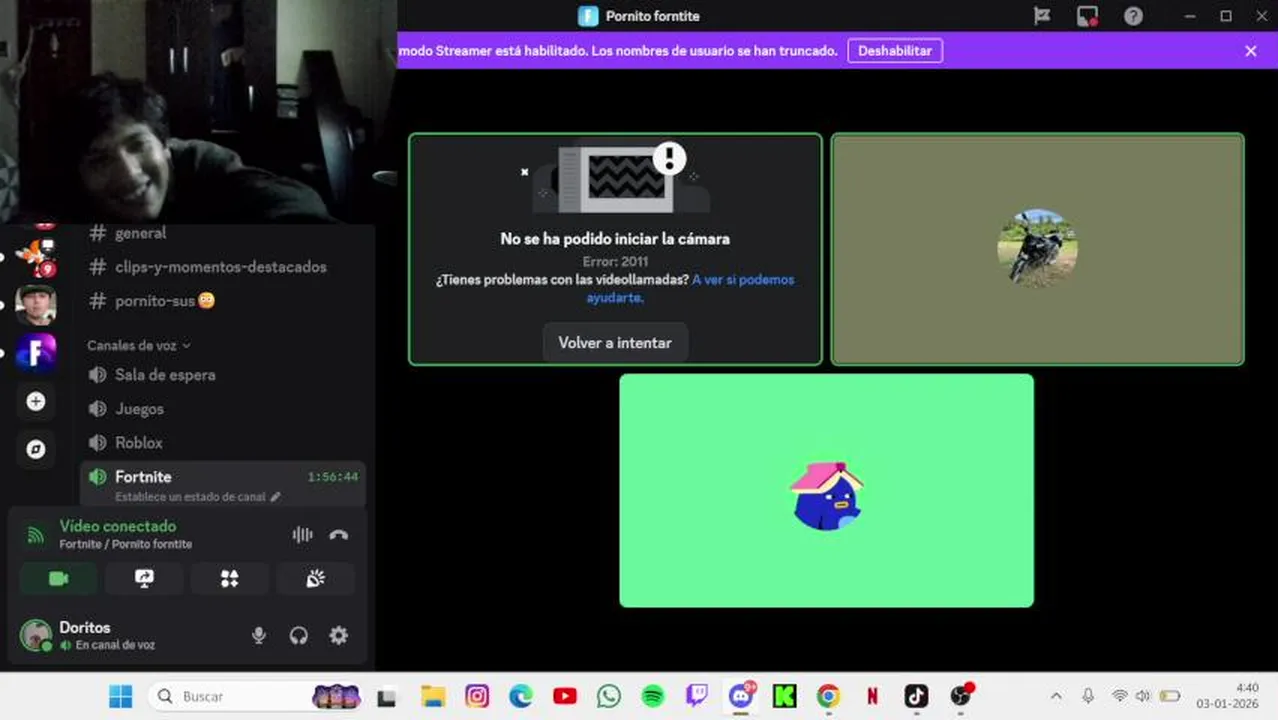The height and width of the screenshot is (720, 1278).
Task: Click the Add a server plus icon
Action: (x=36, y=401)
